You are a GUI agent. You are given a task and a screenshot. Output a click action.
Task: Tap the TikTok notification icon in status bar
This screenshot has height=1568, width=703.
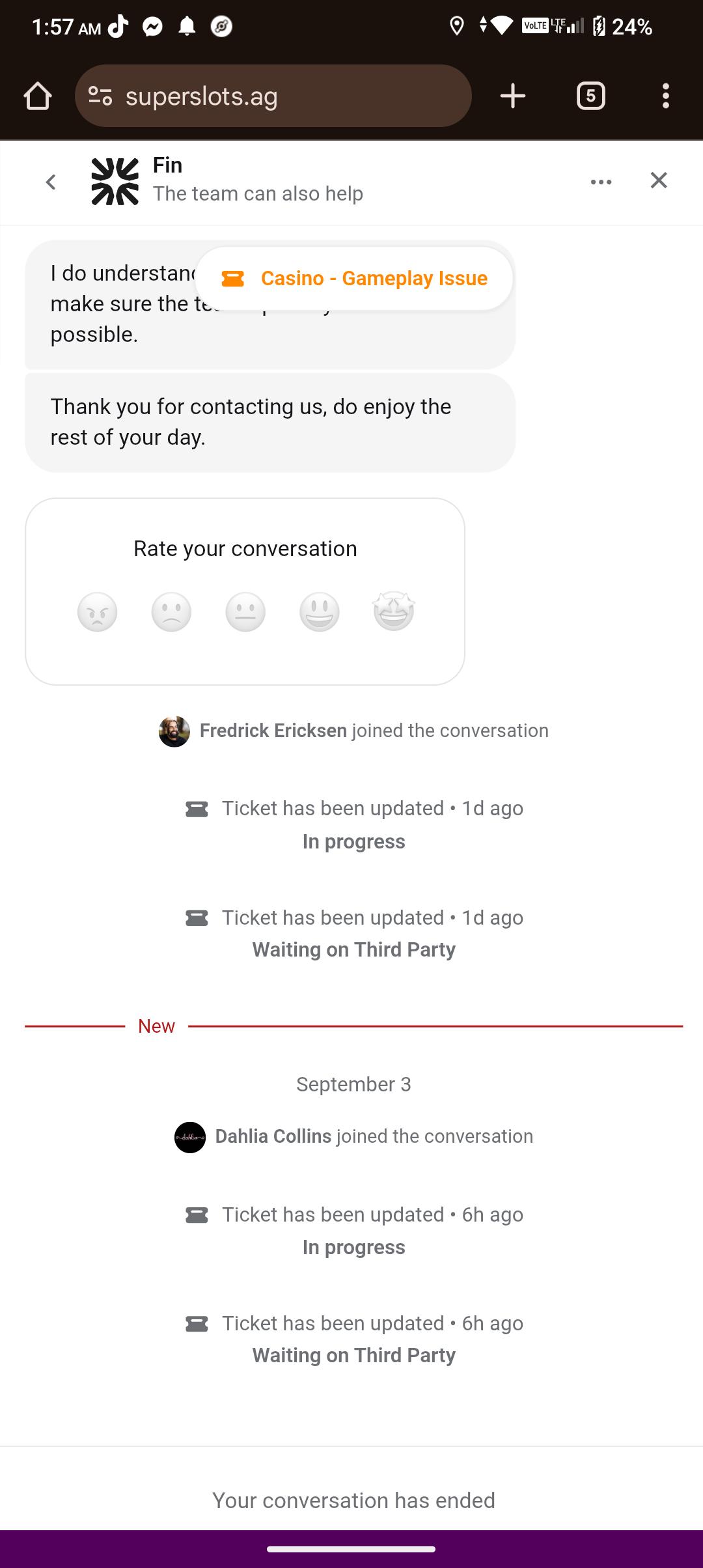click(x=118, y=27)
